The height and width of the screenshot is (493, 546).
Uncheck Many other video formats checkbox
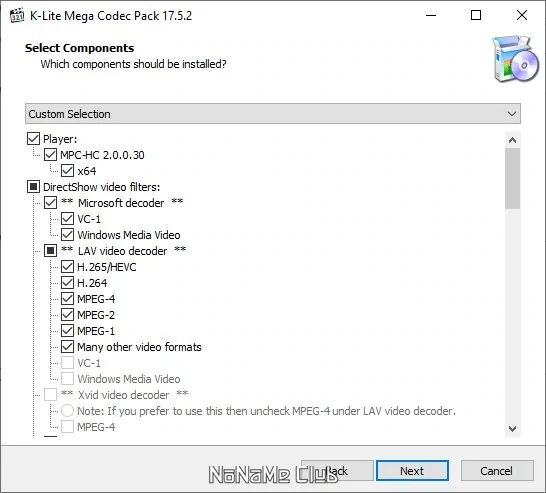[x=67, y=347]
